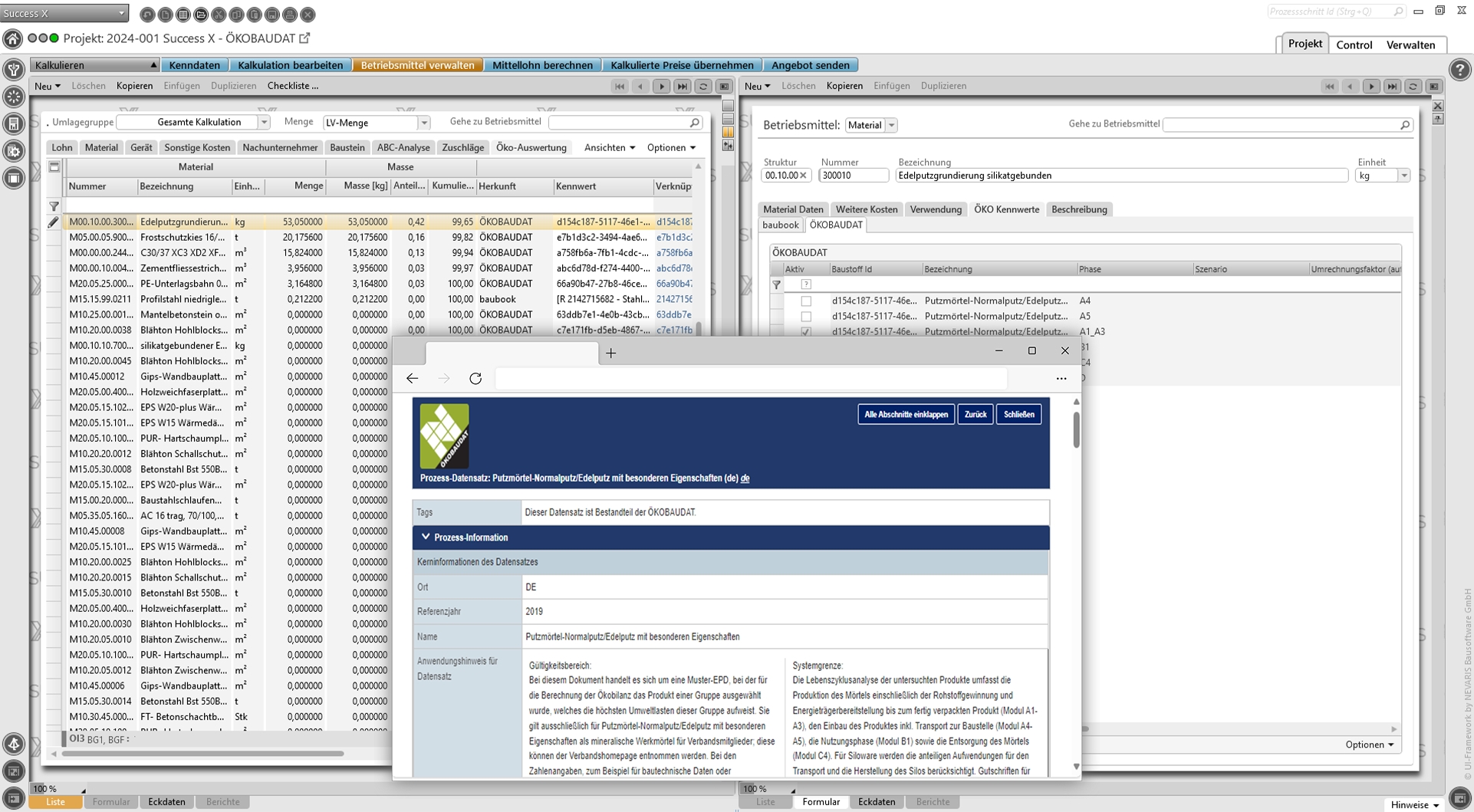
Task: Check the Aktiv box for phase A5 row
Action: click(x=806, y=317)
